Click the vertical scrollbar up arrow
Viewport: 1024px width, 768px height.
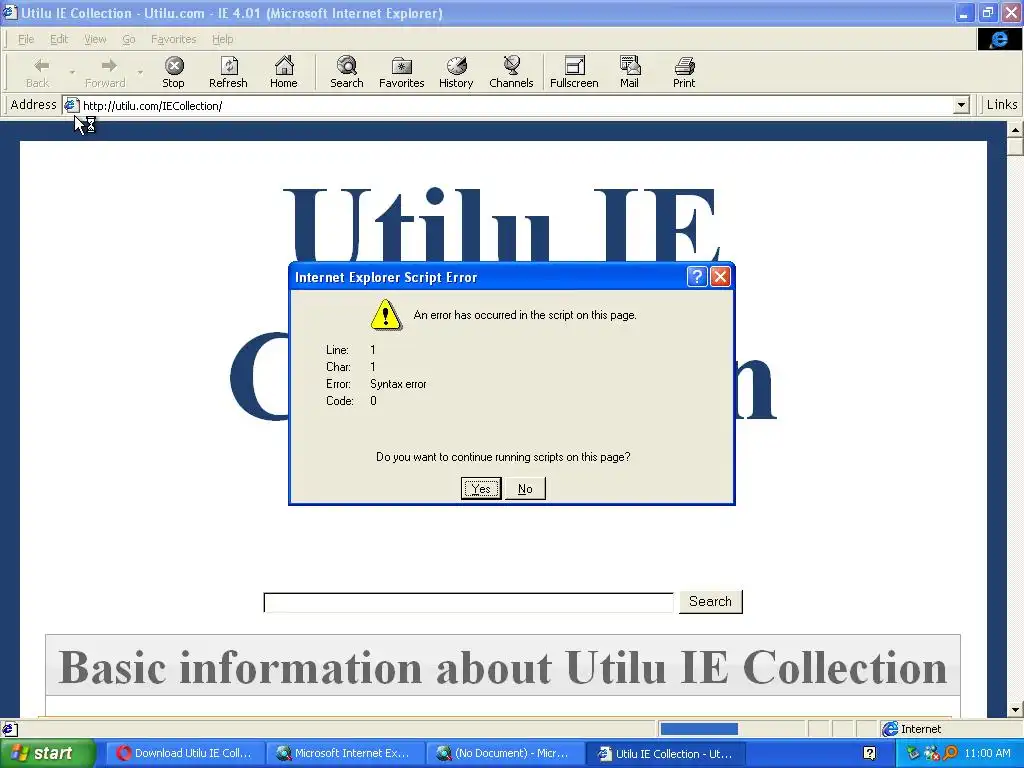(1015, 129)
